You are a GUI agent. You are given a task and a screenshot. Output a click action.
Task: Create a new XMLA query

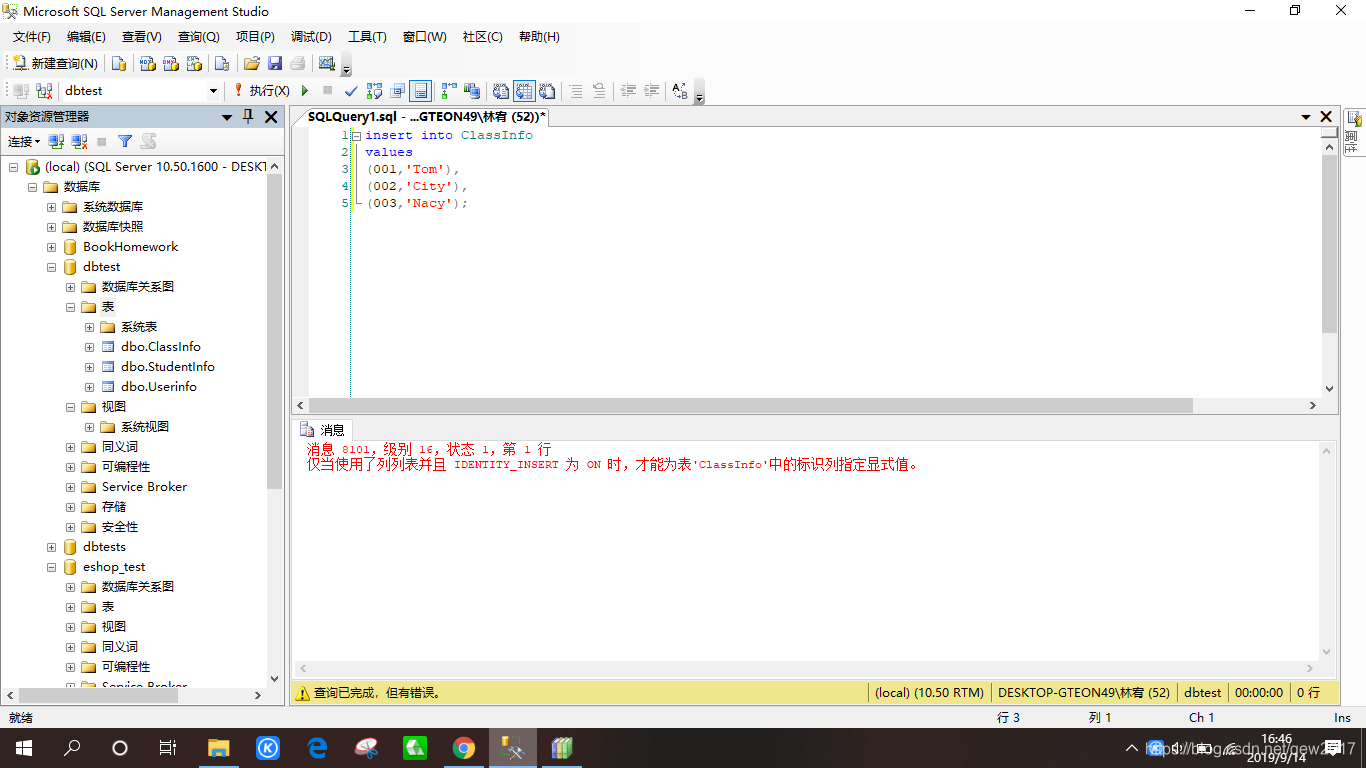[x=194, y=63]
